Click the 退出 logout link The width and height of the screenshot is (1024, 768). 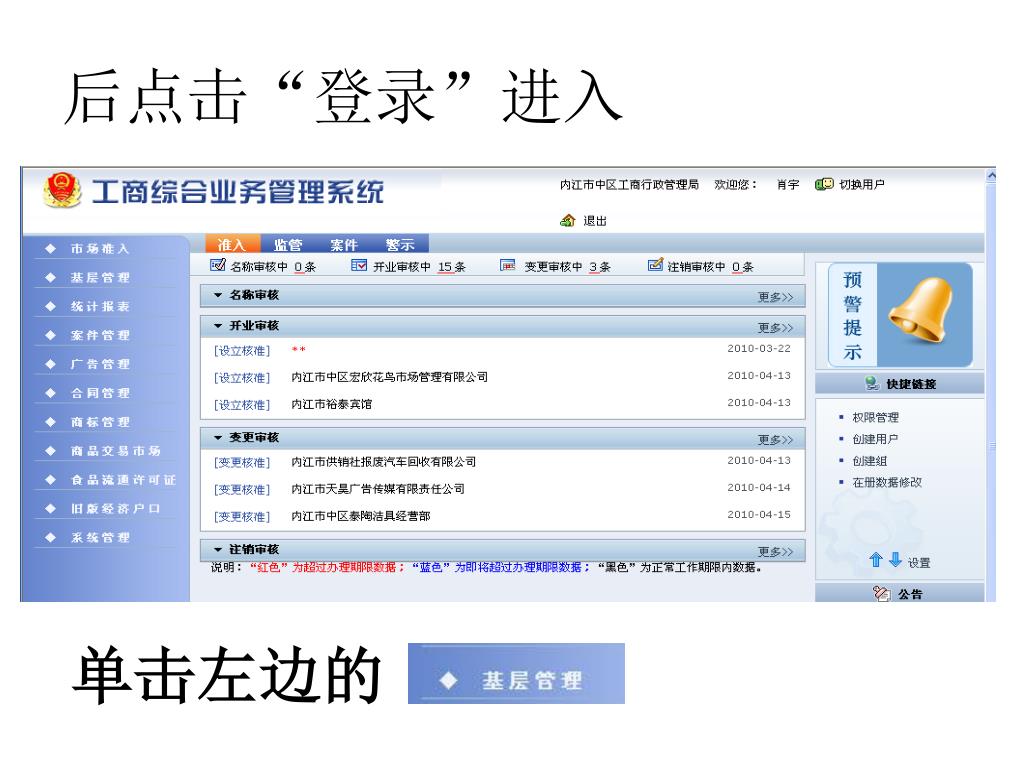click(595, 221)
